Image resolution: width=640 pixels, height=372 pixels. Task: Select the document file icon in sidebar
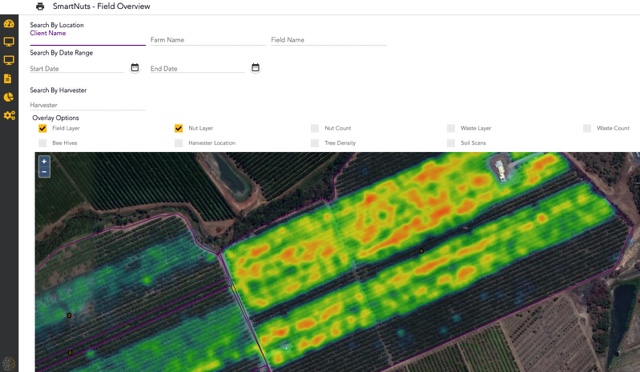(x=7, y=78)
